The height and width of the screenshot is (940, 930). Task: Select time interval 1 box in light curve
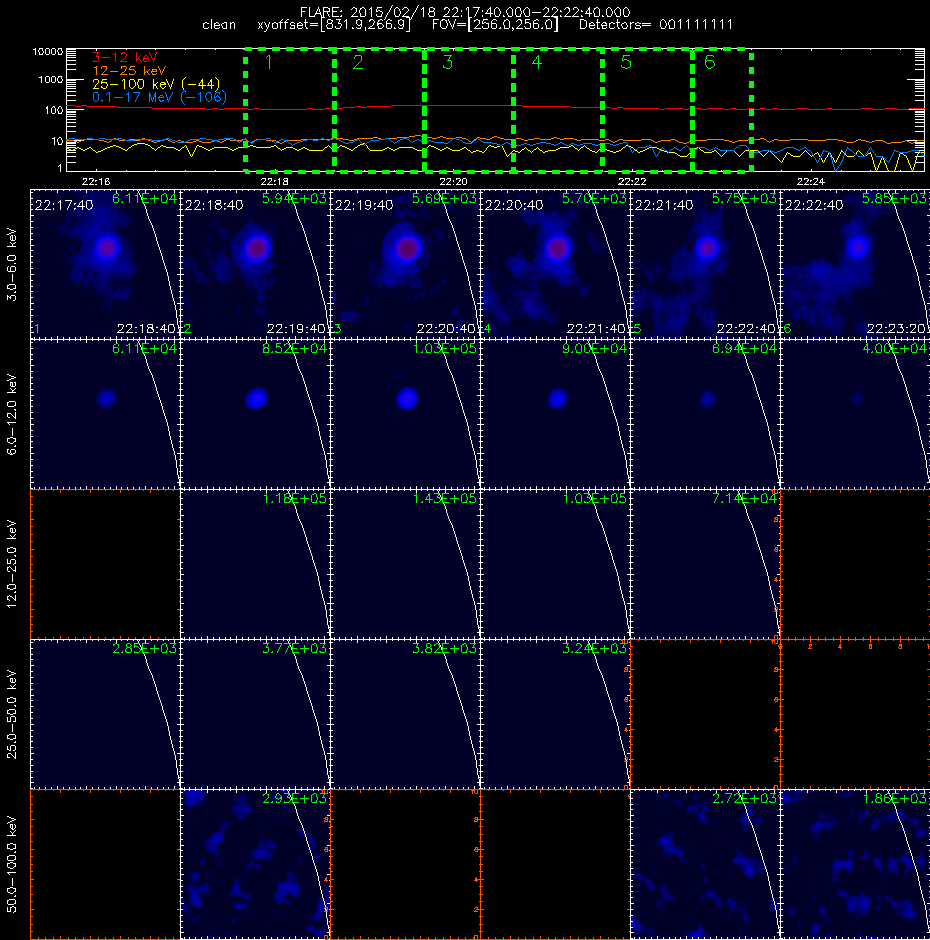click(x=290, y=110)
